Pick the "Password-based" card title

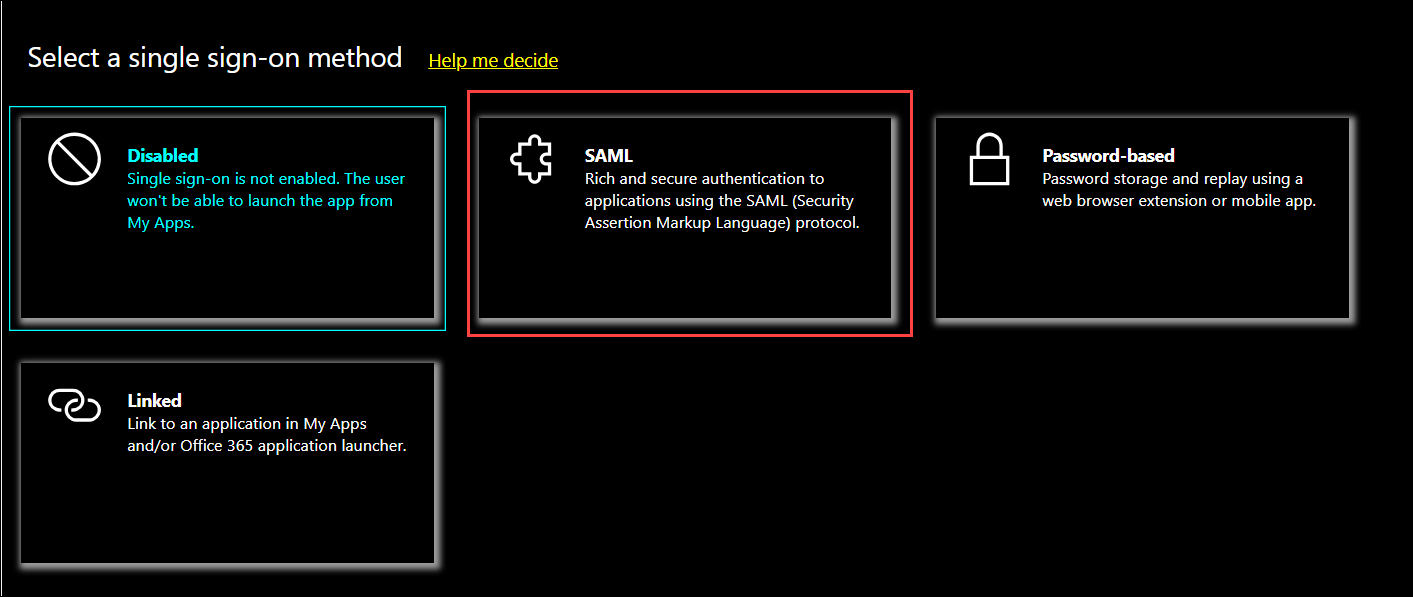point(1108,156)
